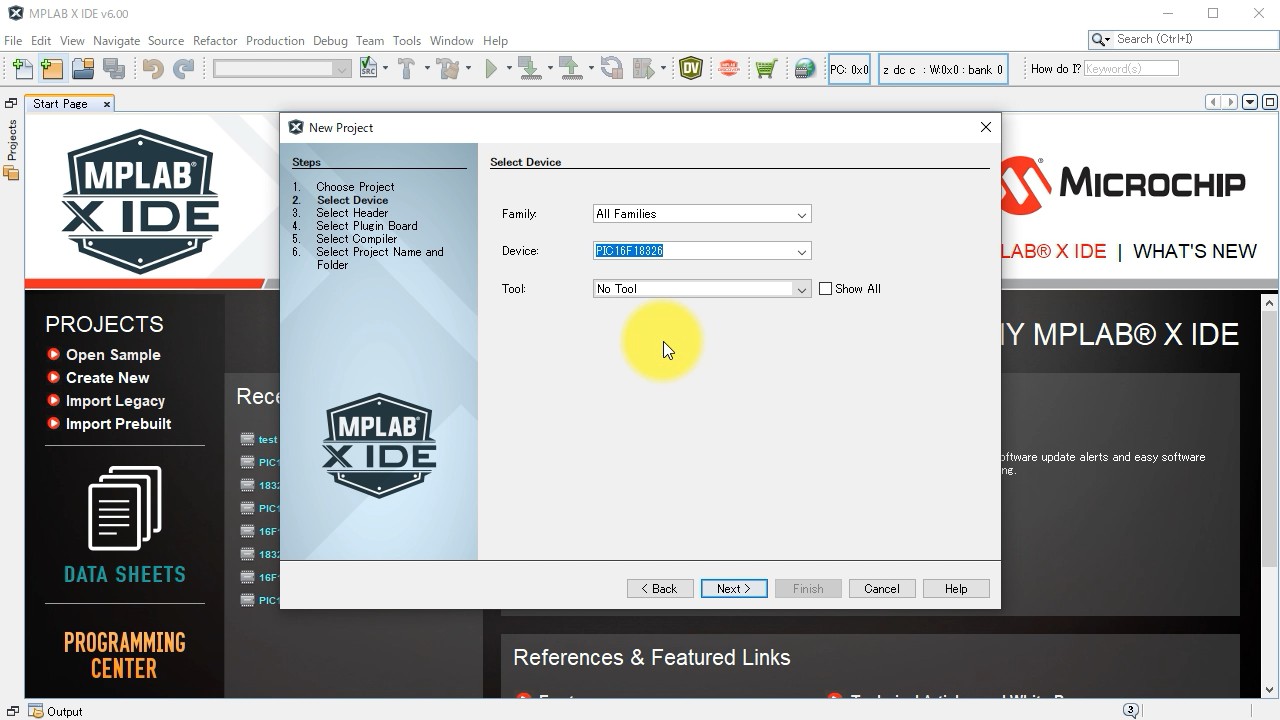This screenshot has height=720, width=1280.
Task: Click the scroll documents left arrow
Action: pyautogui.click(x=1213, y=102)
